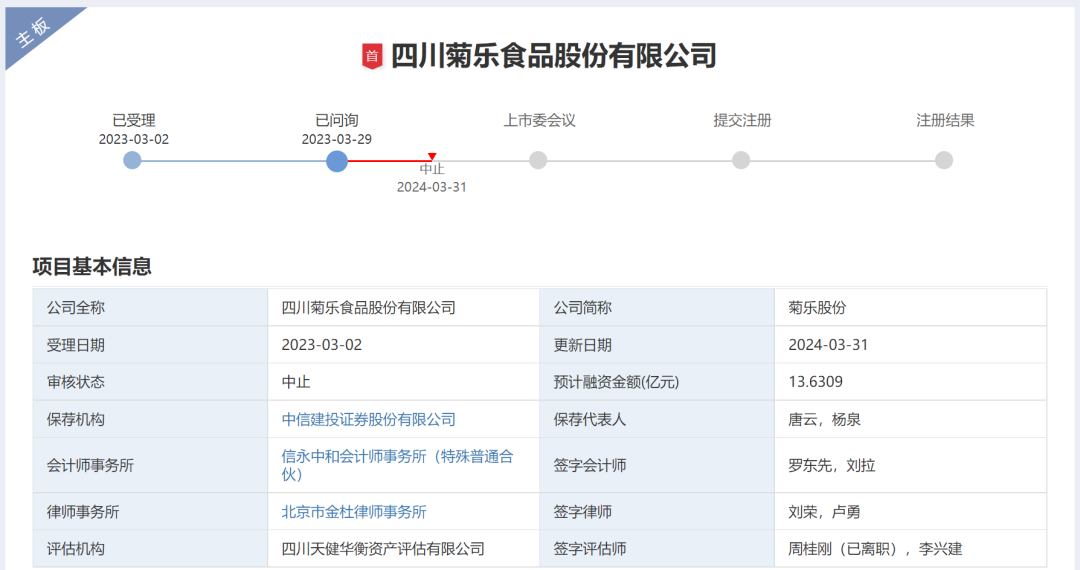
Task: Click the red 中止 triangle marker on timeline
Action: tap(432, 156)
